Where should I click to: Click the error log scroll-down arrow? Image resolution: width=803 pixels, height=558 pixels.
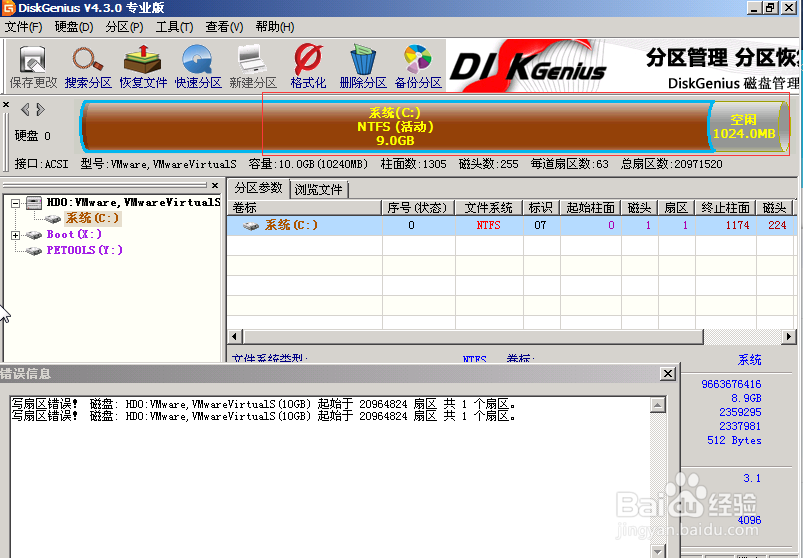tap(658, 551)
